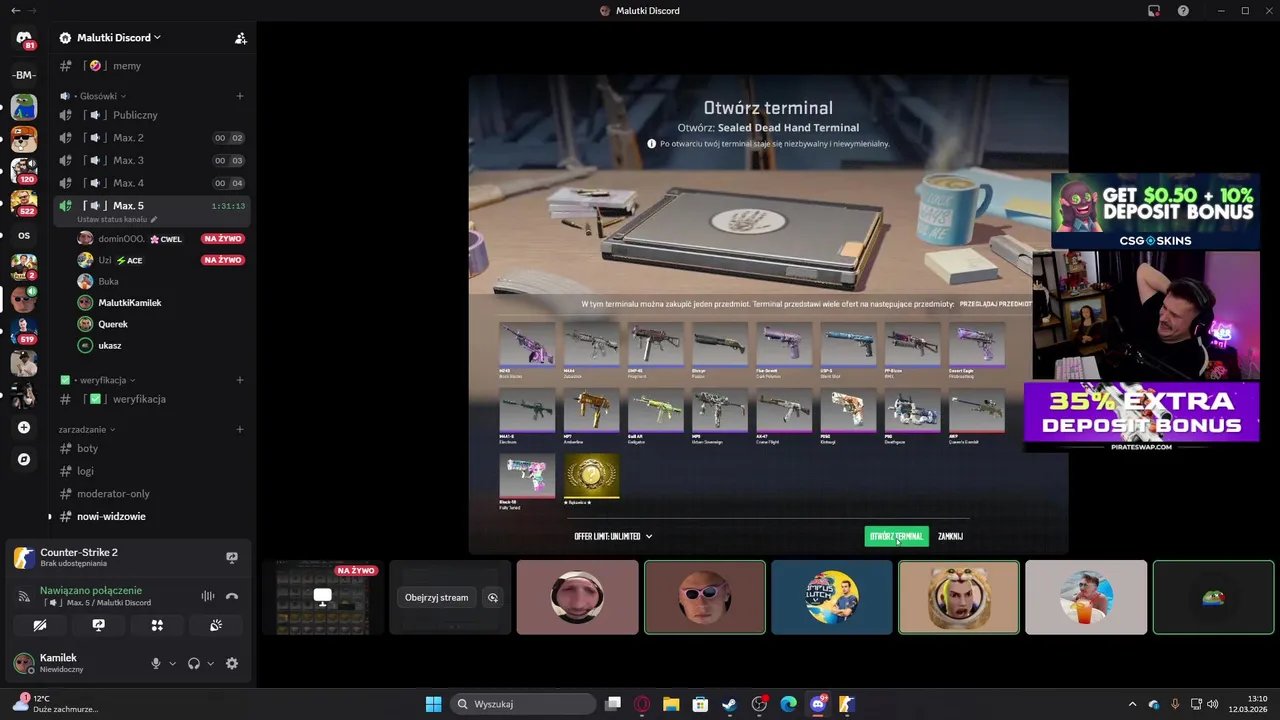Join the Max. 3 voice channel
Viewport: 1280px width, 720px height.
click(150, 160)
